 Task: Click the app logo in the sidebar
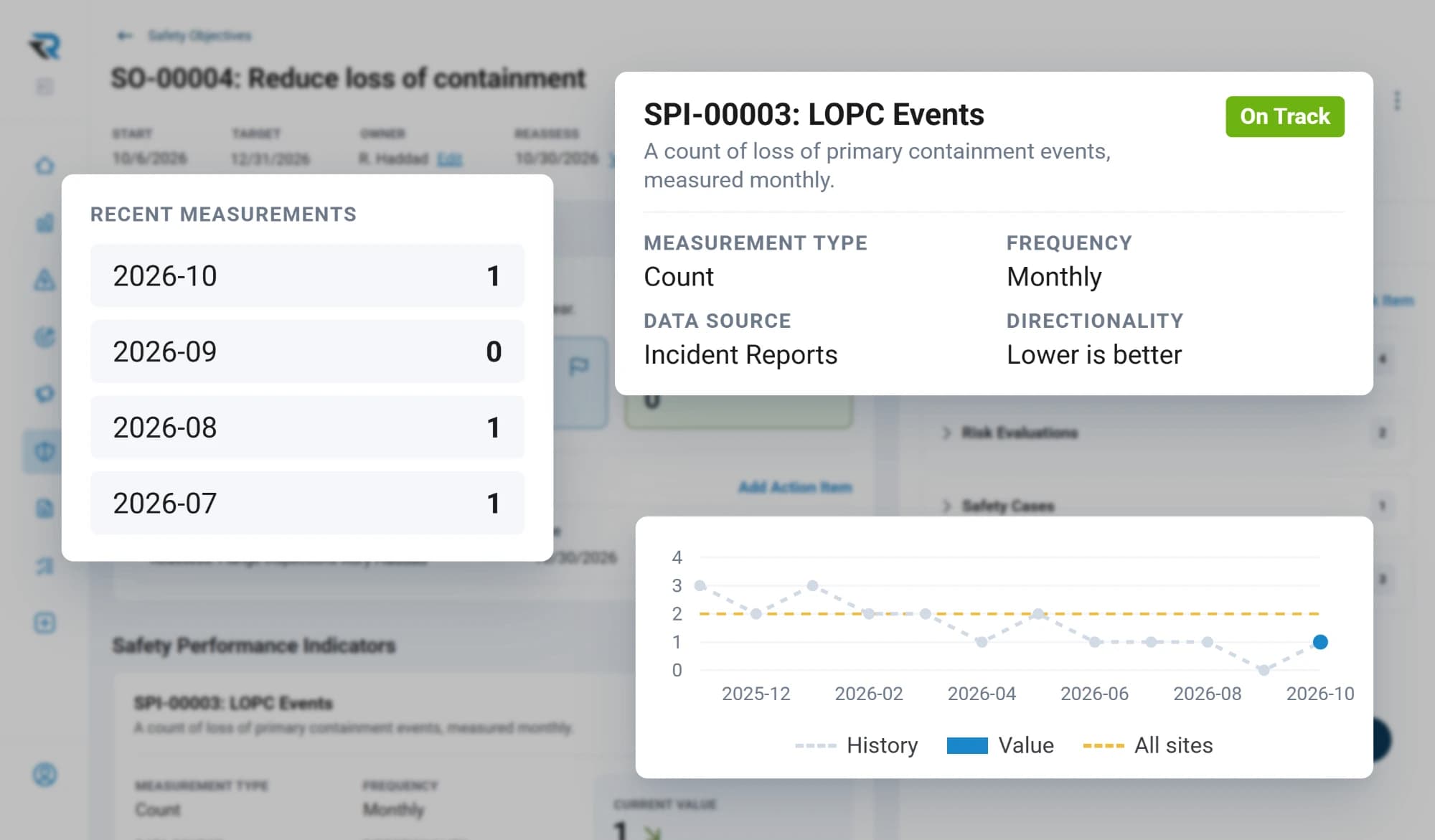tap(44, 46)
